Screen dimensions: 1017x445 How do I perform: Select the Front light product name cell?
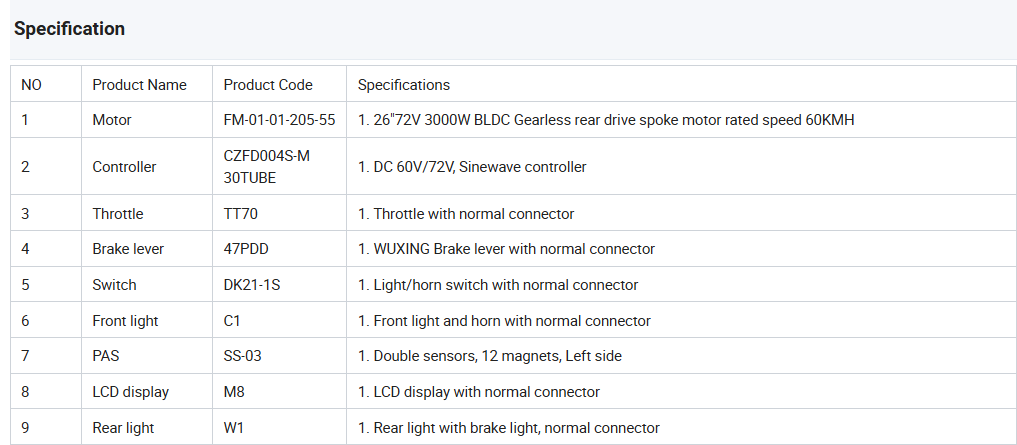coord(125,321)
